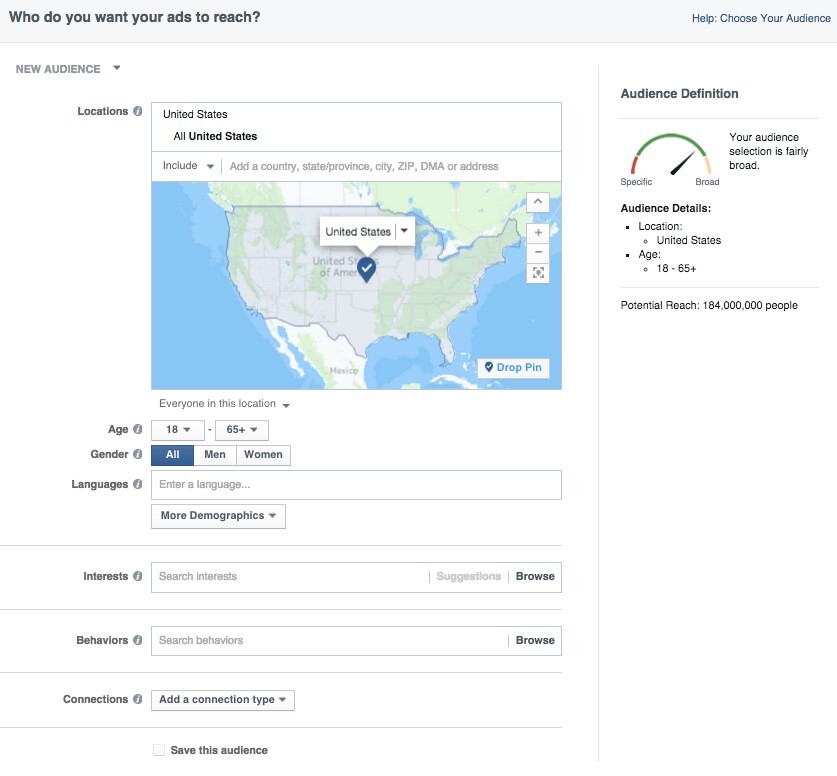The image size is (837, 776).
Task: Open the maximum age 65+ dropdown
Action: click(x=241, y=431)
